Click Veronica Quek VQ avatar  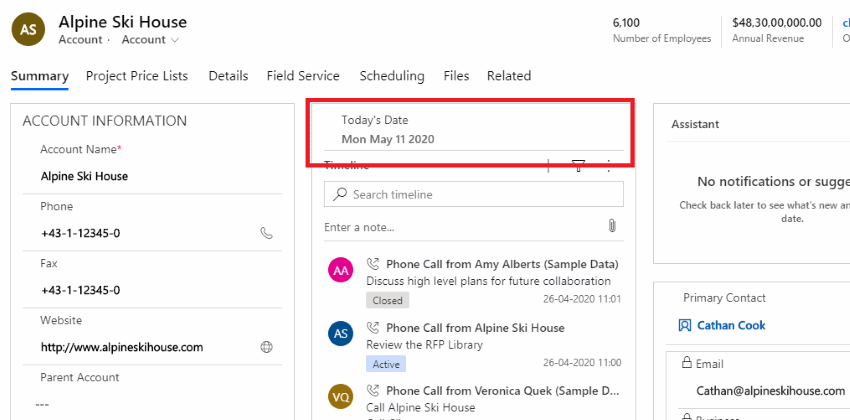click(x=341, y=396)
